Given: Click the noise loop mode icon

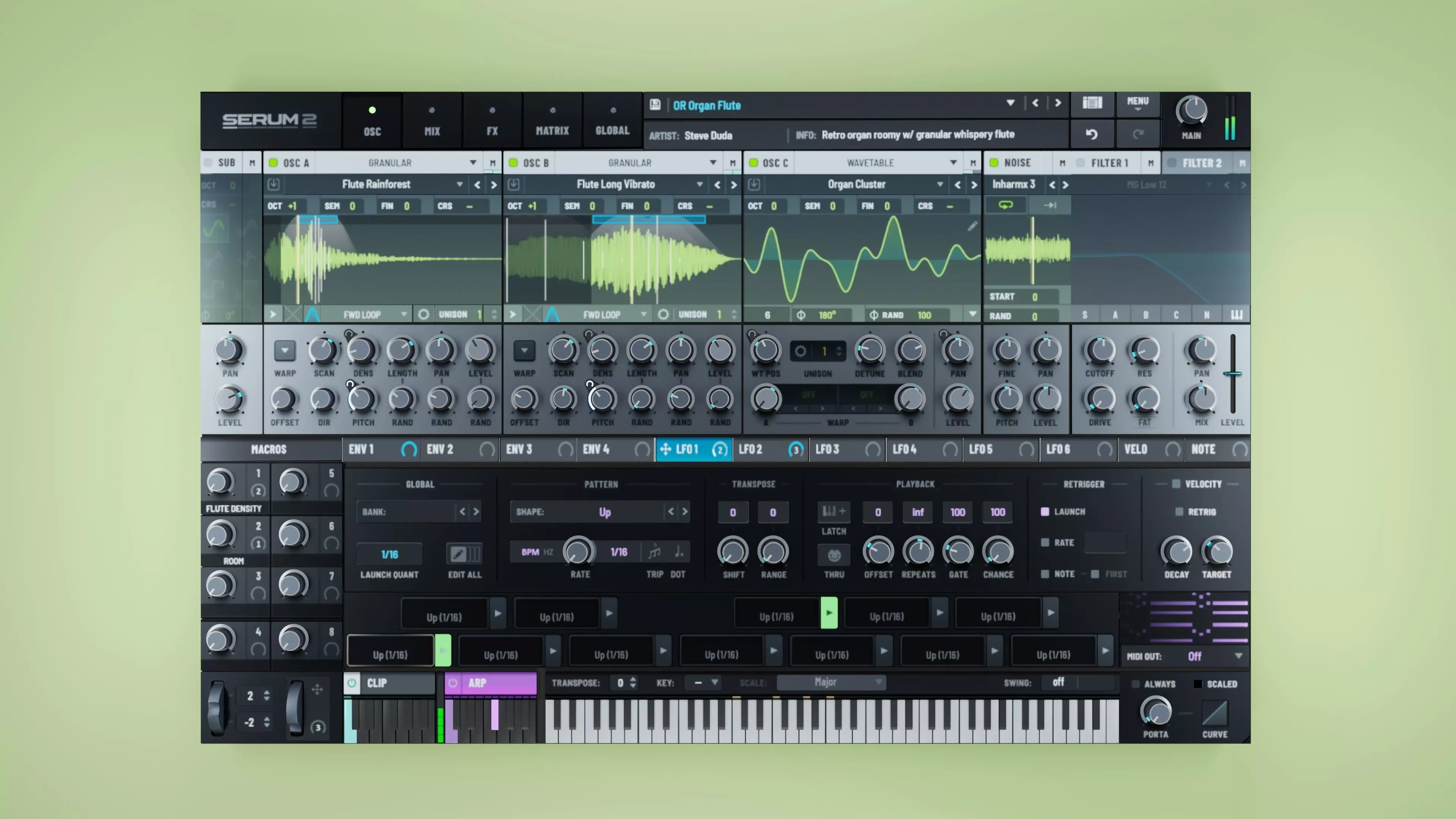Looking at the screenshot, I should (1006, 205).
